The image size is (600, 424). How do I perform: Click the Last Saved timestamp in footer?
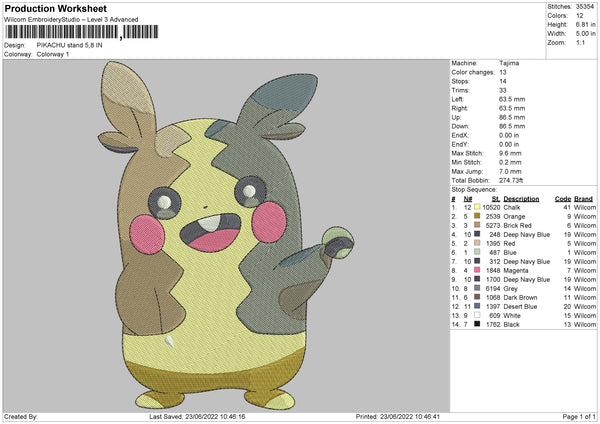(197, 417)
